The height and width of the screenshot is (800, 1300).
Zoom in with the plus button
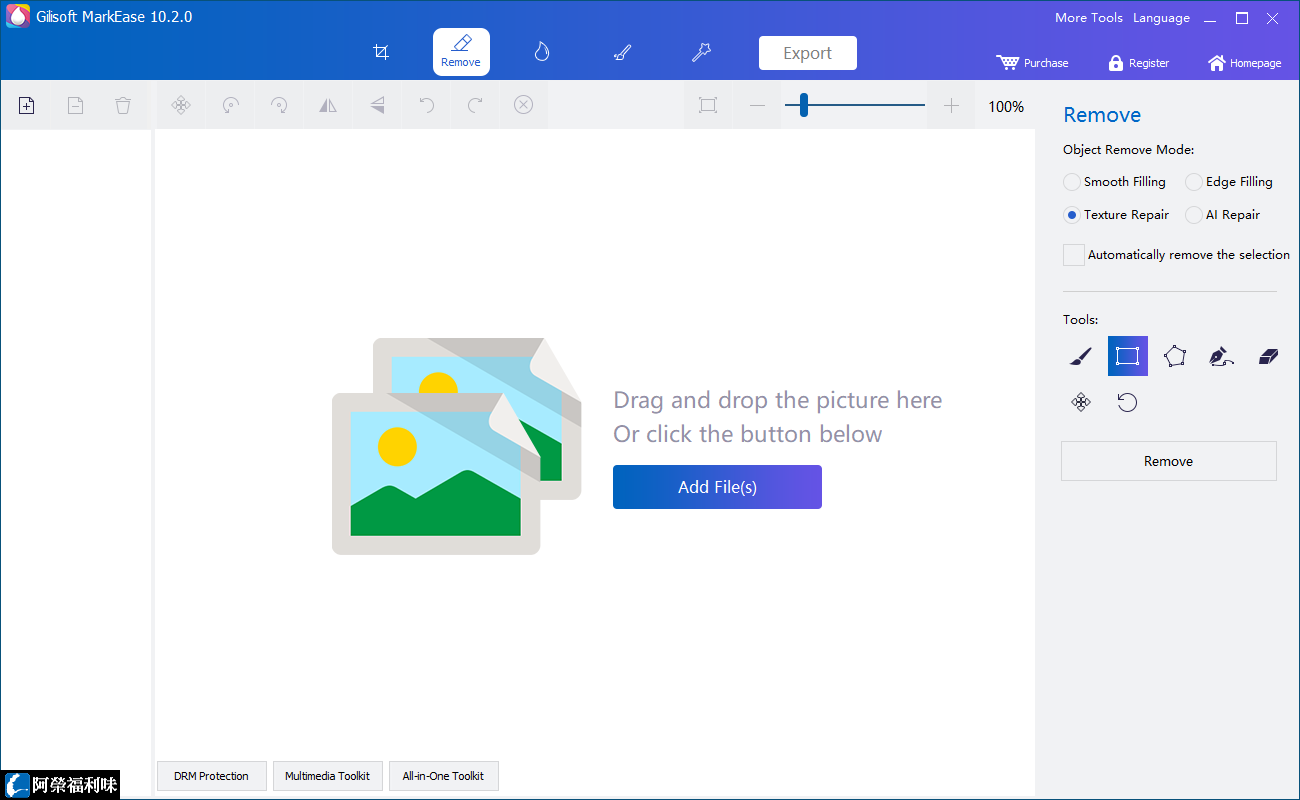click(x=951, y=105)
